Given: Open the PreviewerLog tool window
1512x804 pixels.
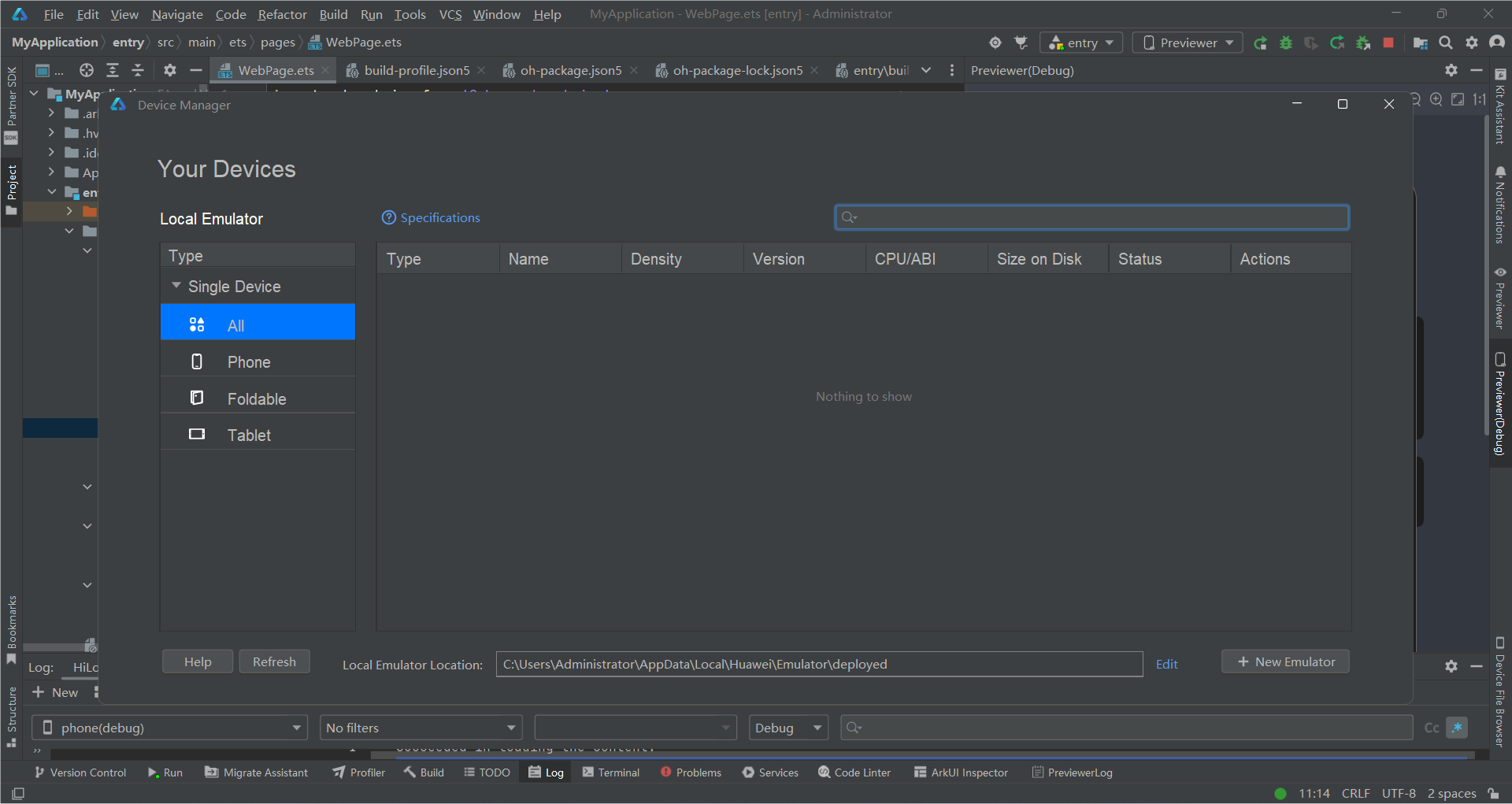Looking at the screenshot, I should [1072, 773].
